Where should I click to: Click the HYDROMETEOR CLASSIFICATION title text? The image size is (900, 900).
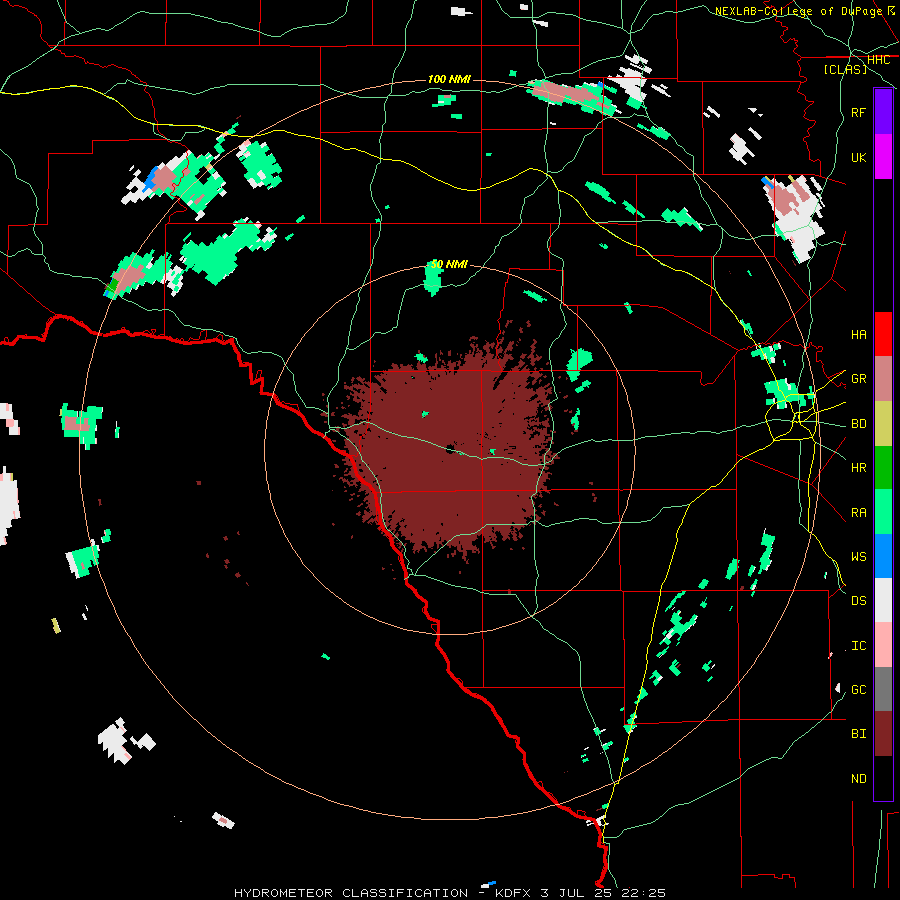tap(351, 893)
